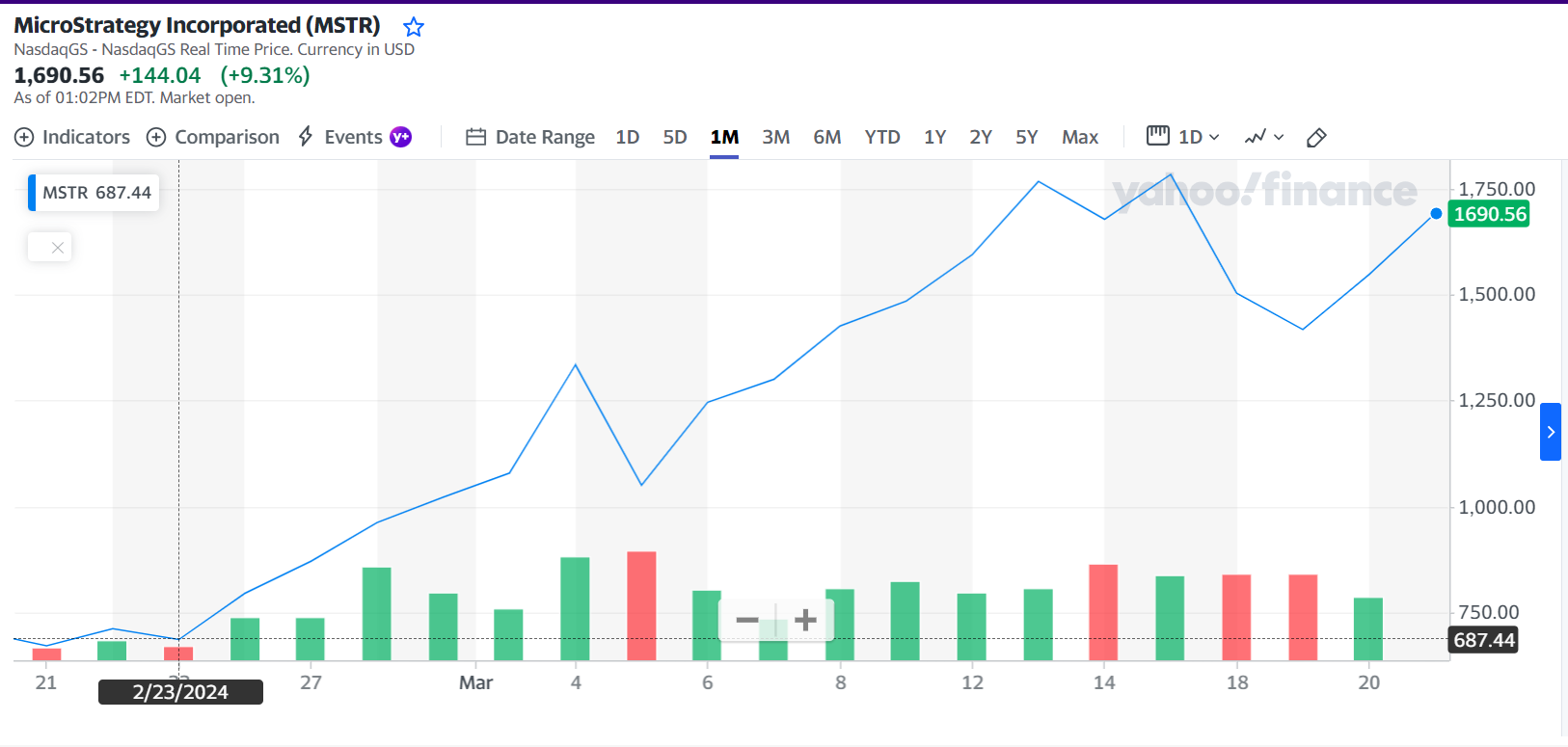The width and height of the screenshot is (1568, 747).
Task: Open the Events menu
Action: (x=340, y=137)
